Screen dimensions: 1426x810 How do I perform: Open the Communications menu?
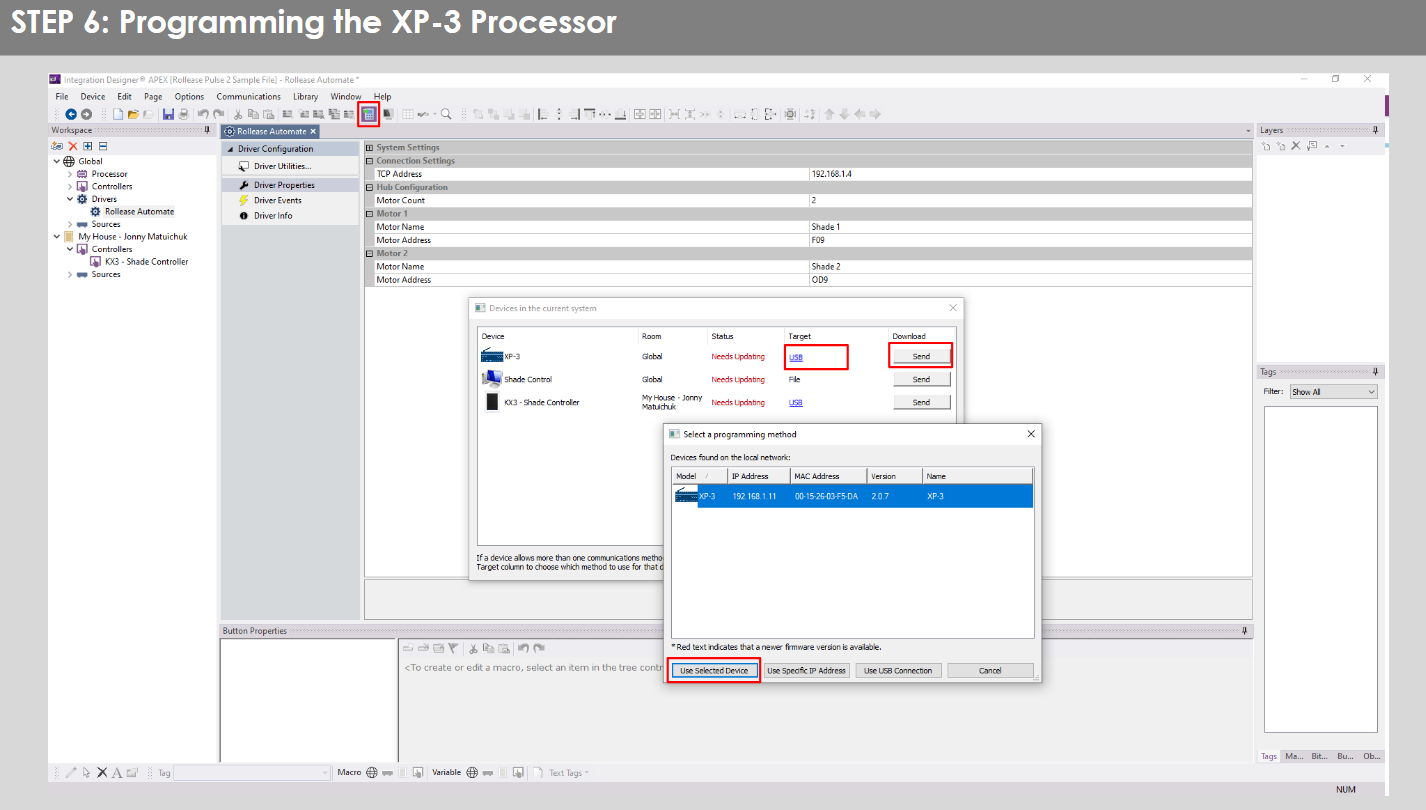click(x=248, y=97)
